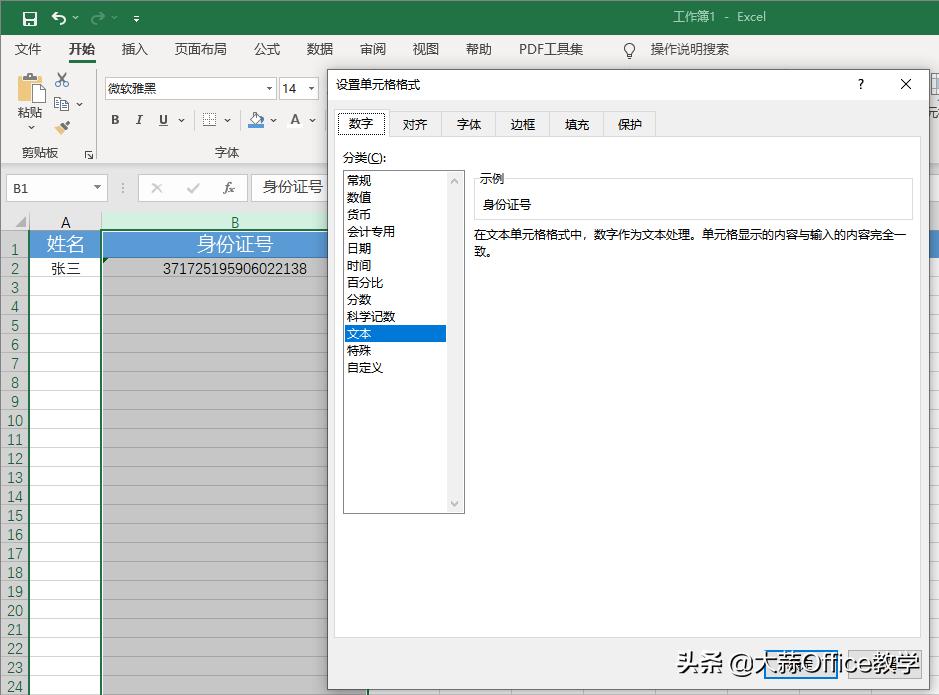Click the Paste icon
Image resolution: width=939 pixels, height=695 pixels.
pyautogui.click(x=30, y=90)
